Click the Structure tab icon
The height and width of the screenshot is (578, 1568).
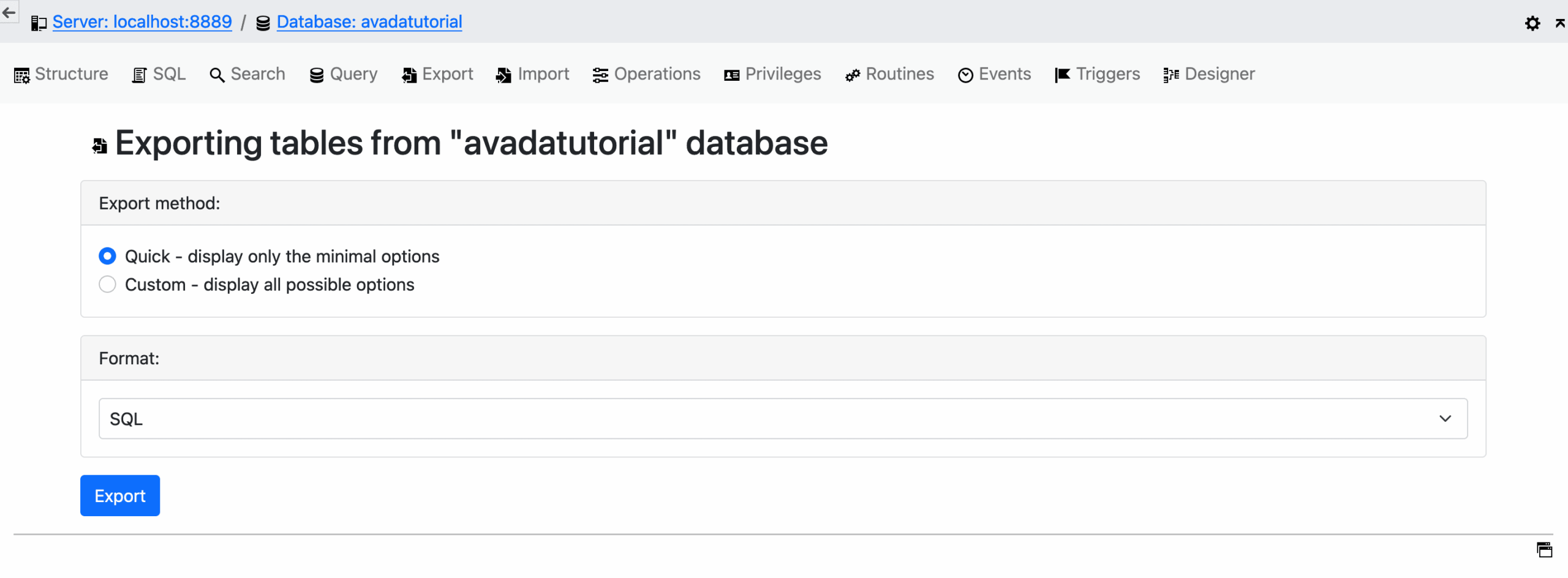coord(22,74)
